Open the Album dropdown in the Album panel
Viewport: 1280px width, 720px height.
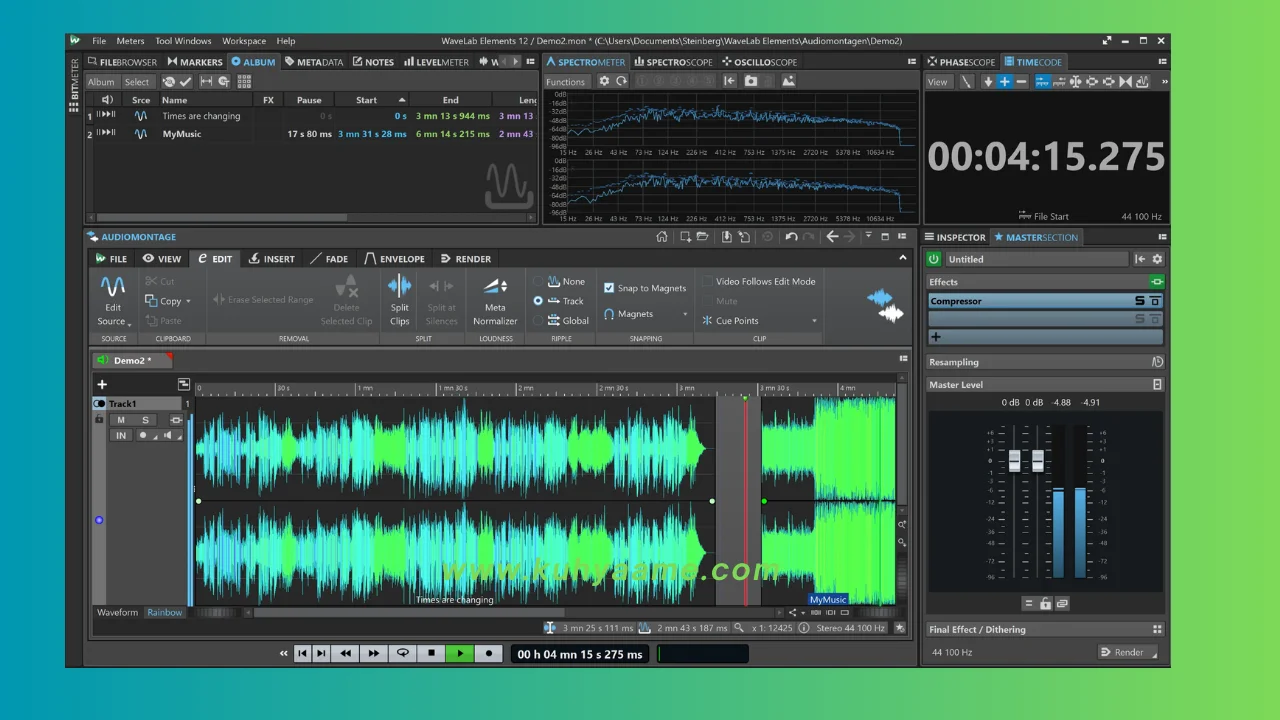coord(102,82)
